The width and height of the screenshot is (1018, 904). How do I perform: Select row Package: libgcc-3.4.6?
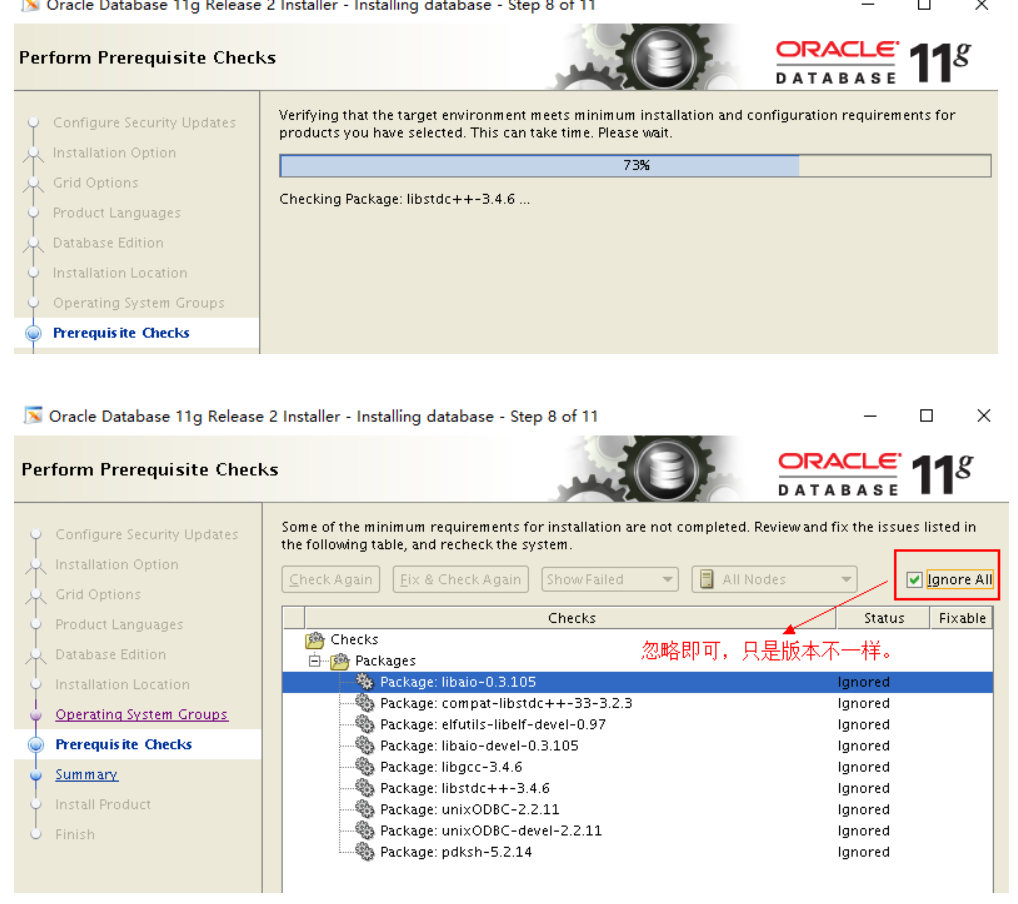(638, 767)
